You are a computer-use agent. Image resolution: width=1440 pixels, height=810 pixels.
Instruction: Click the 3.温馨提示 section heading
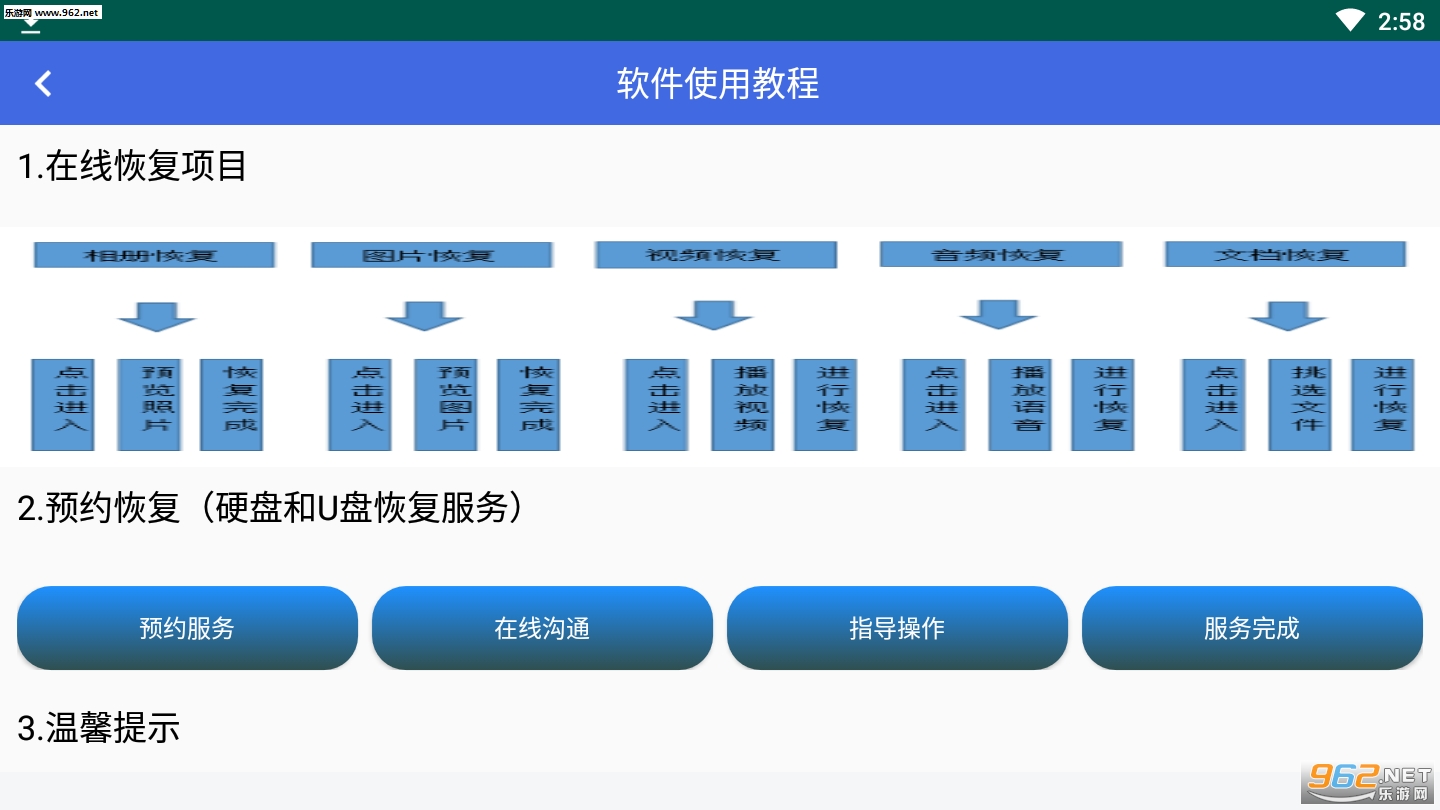pyautogui.click(x=98, y=728)
